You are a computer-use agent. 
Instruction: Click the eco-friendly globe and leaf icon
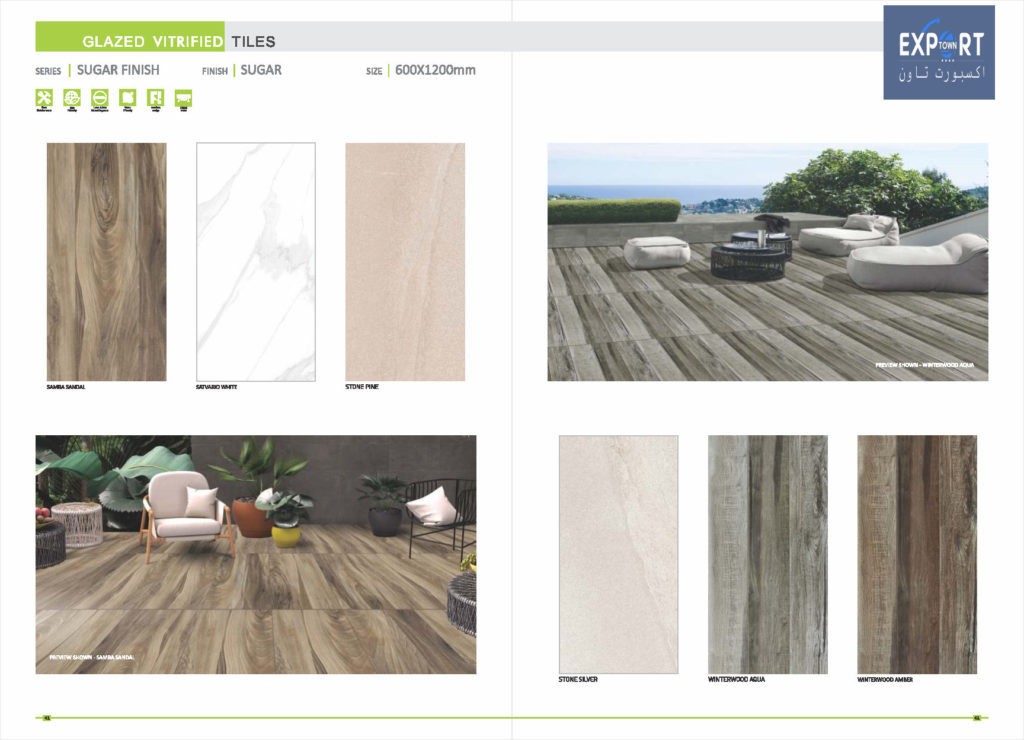70,96
